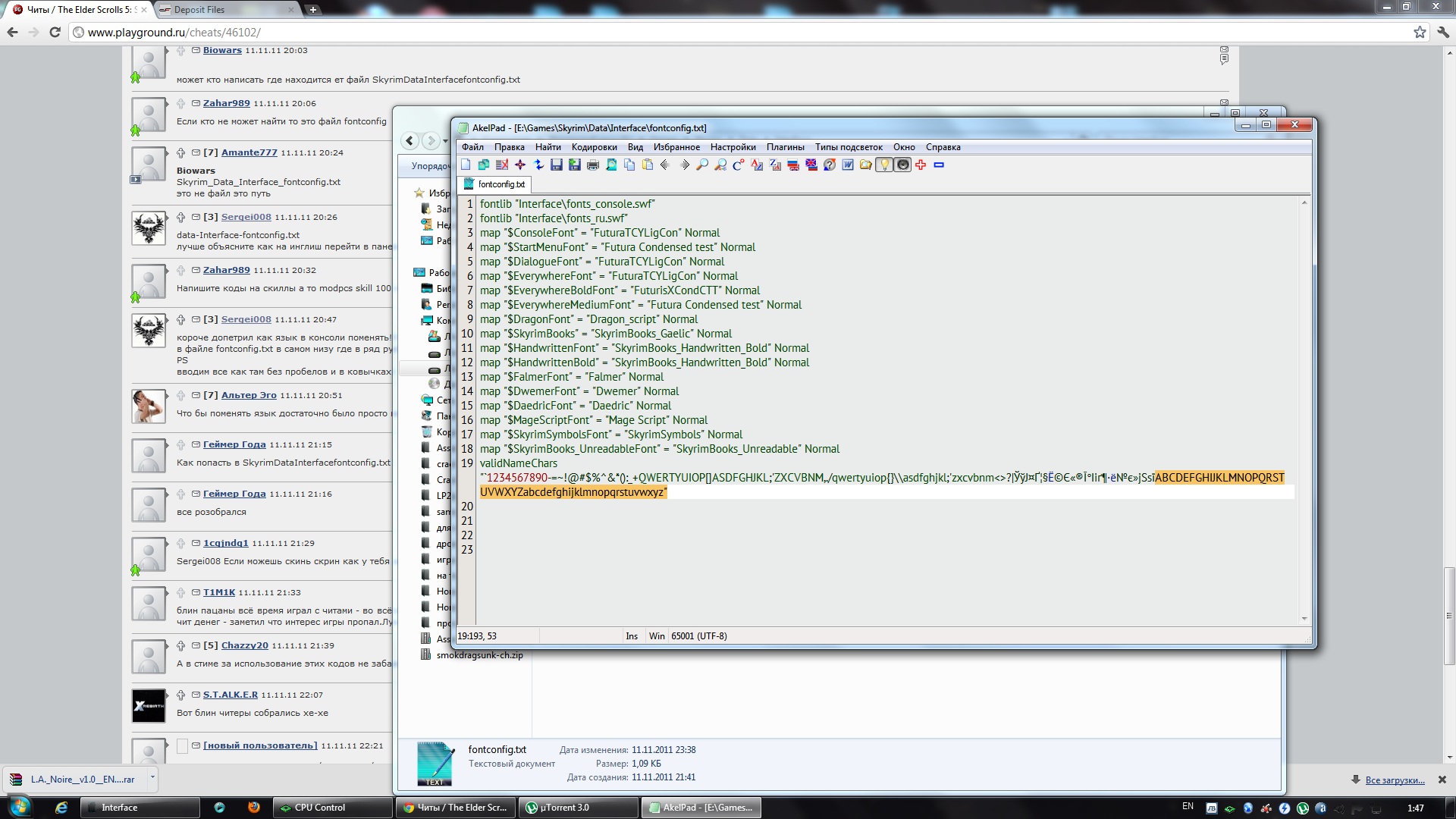The image size is (1456, 819).
Task: Open Biowars user profile link
Action: click(222, 50)
